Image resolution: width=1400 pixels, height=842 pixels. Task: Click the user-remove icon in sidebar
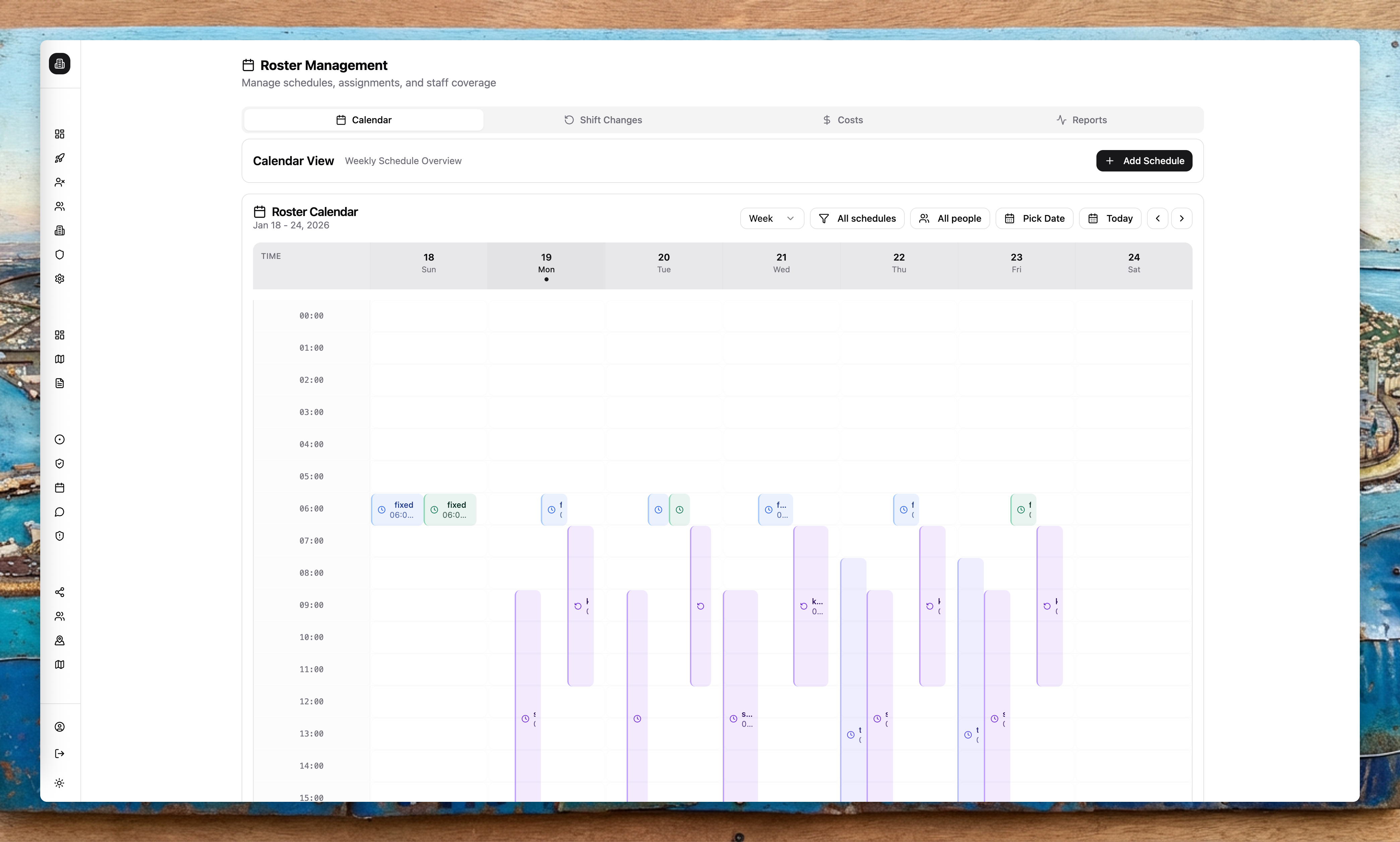click(60, 182)
